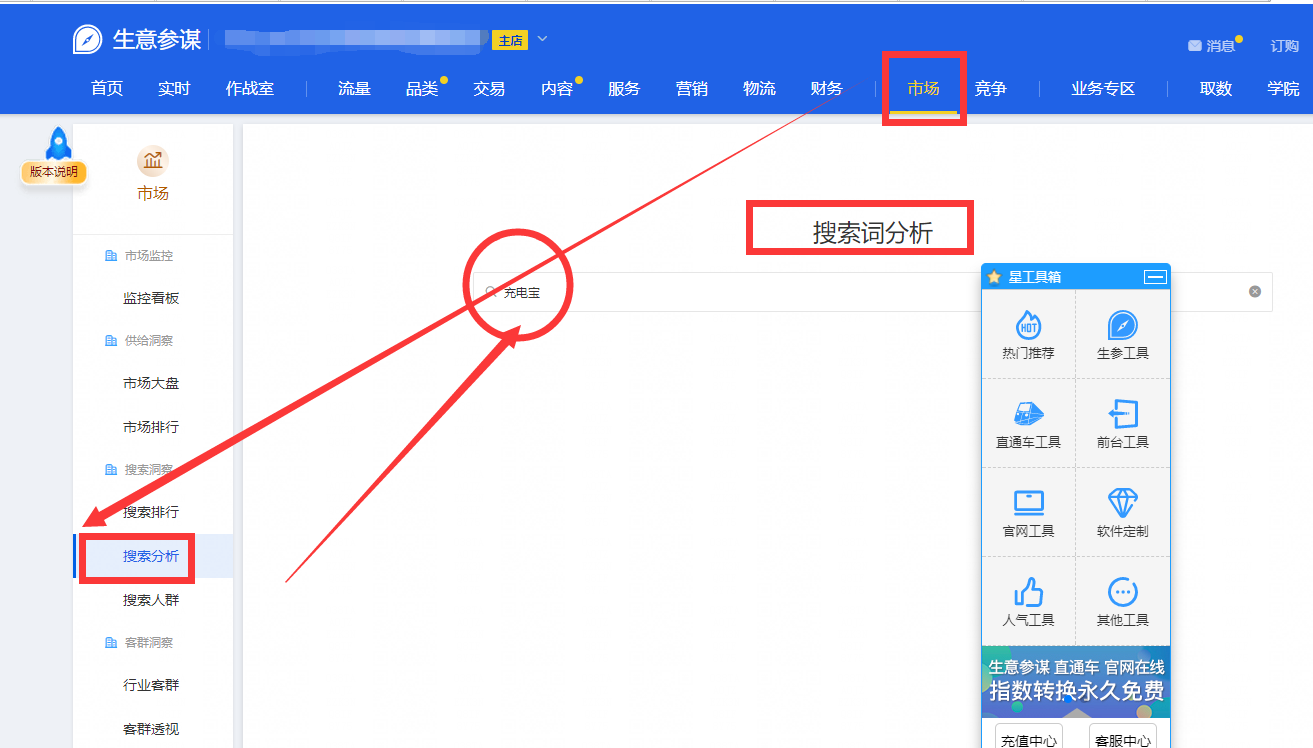Open 生参工具 compass icon

1123,325
